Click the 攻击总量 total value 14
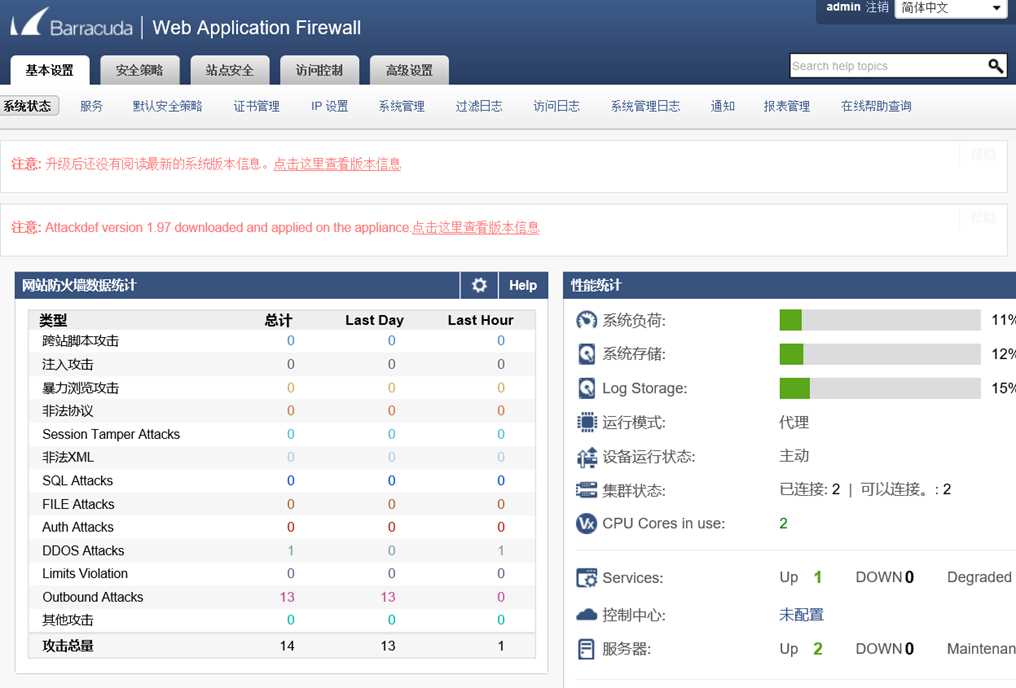 [x=287, y=646]
